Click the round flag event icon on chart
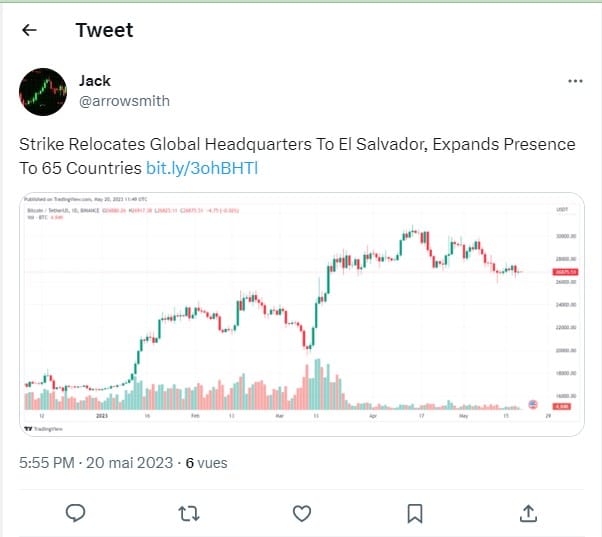 click(x=533, y=404)
